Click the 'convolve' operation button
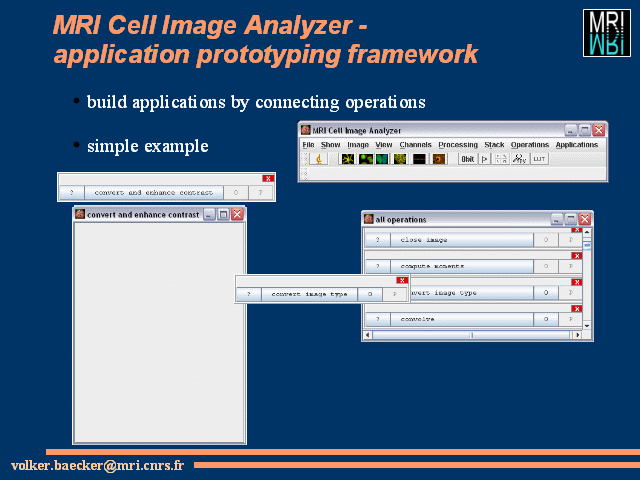 click(x=462, y=319)
